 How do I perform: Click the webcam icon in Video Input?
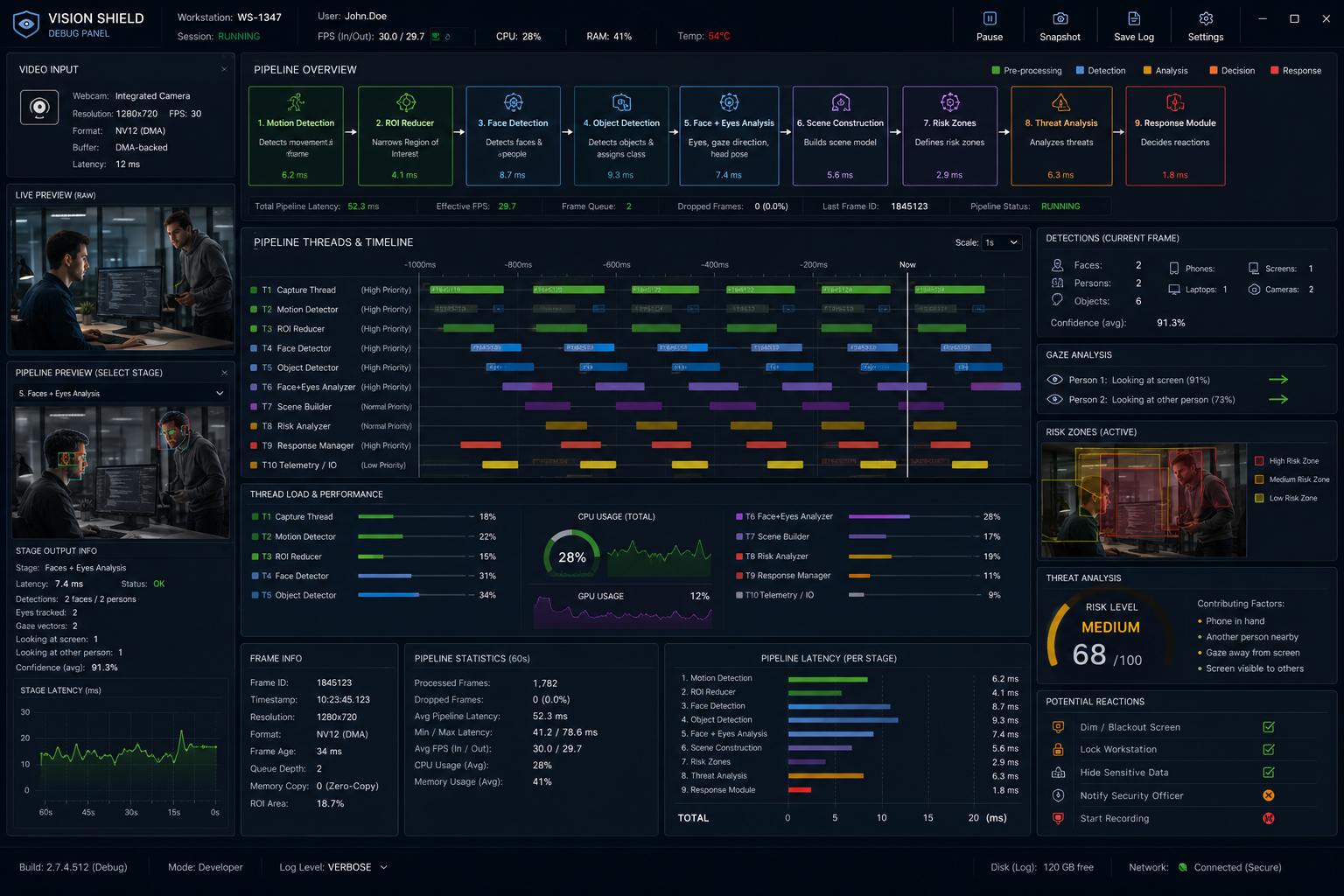39,108
